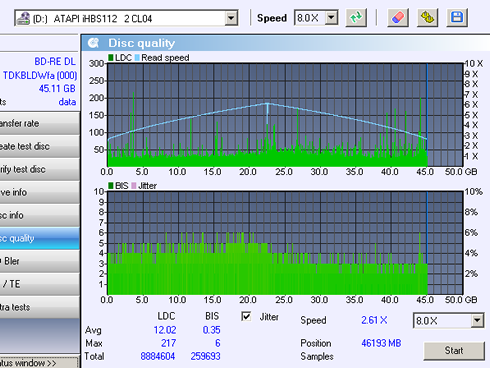Switch to Verify test disc
490x368 pixels.
click(40, 170)
